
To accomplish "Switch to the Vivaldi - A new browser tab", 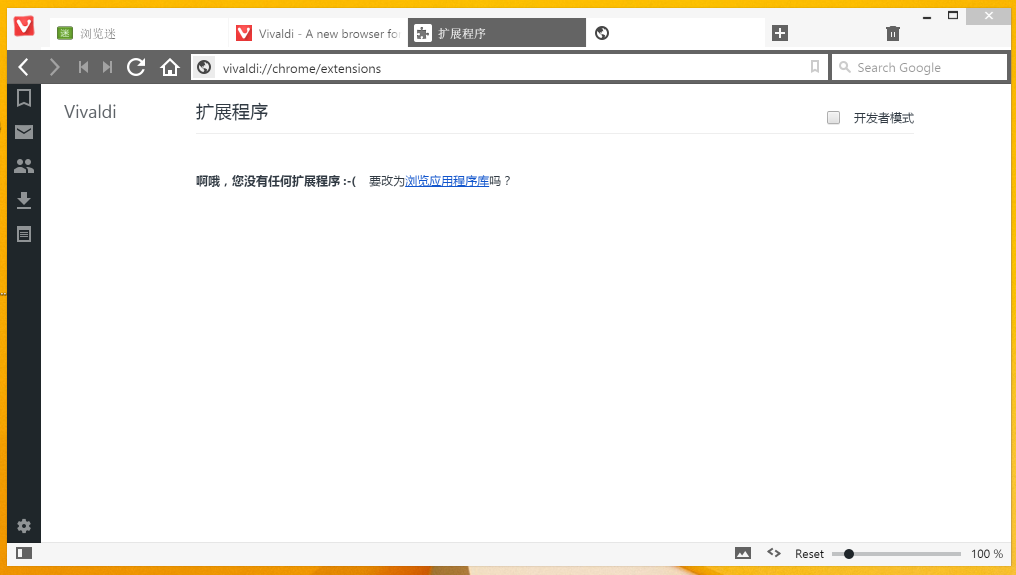I will tap(318, 33).
